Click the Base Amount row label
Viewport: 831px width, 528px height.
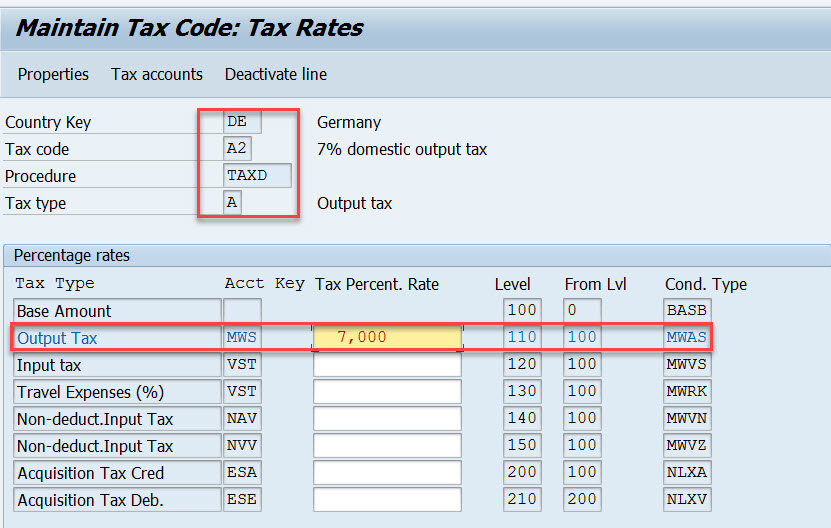point(117,311)
